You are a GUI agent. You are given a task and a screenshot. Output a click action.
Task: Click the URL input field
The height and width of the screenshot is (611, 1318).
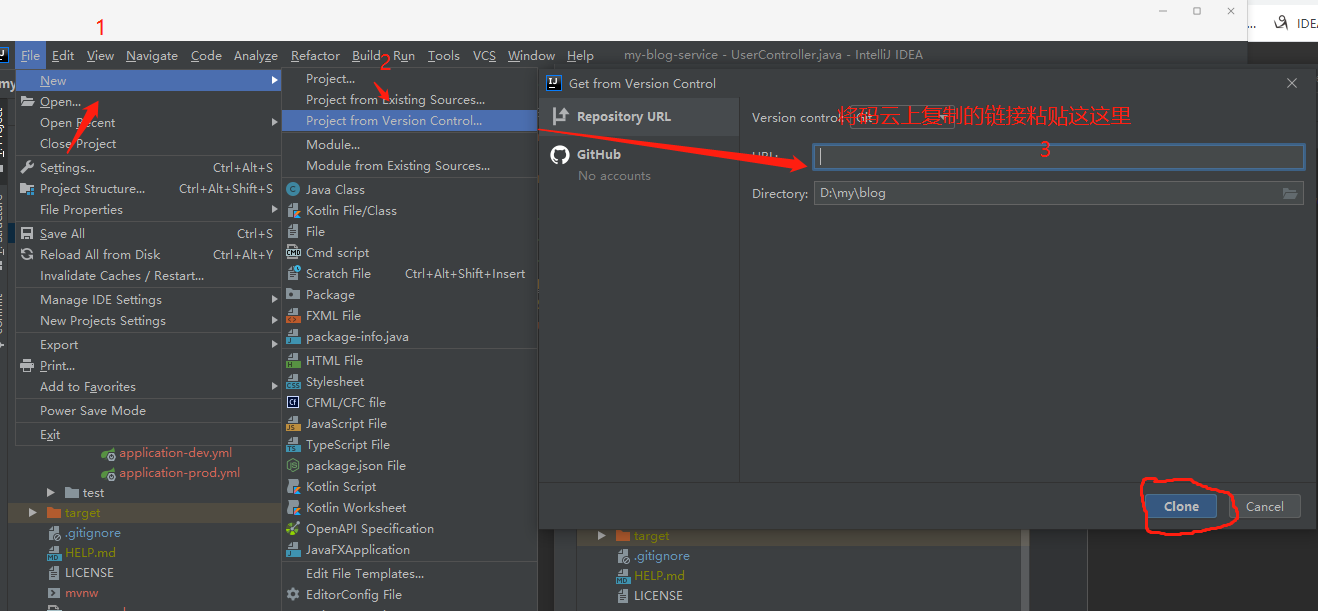point(1058,157)
